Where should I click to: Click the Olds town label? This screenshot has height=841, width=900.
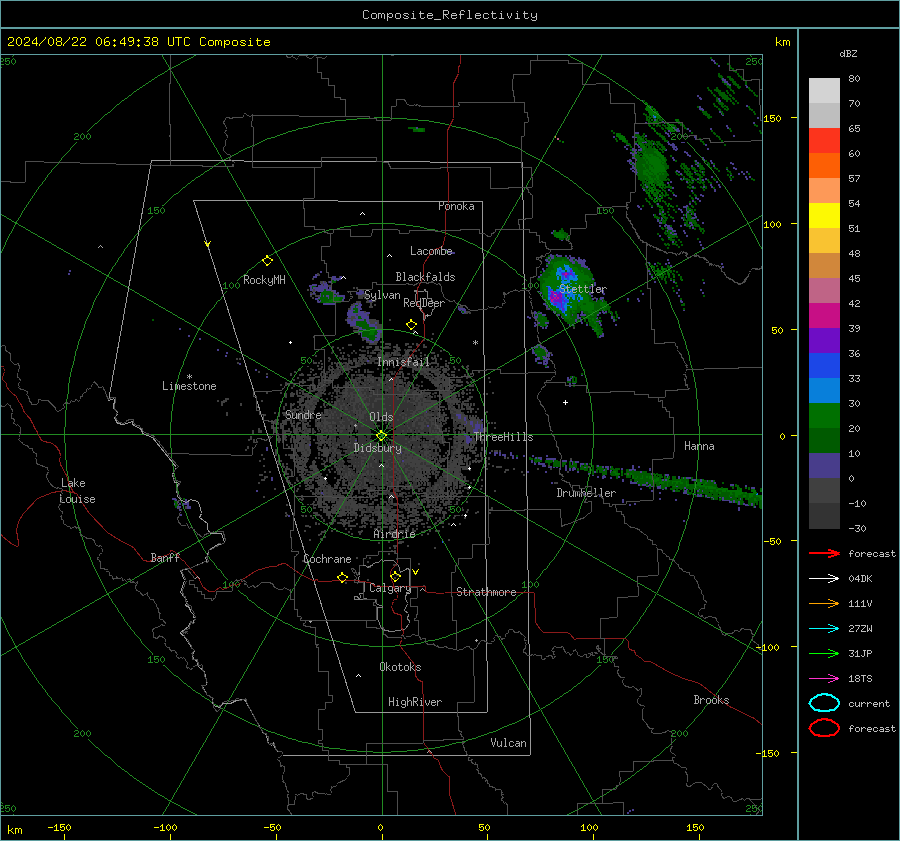[381, 417]
